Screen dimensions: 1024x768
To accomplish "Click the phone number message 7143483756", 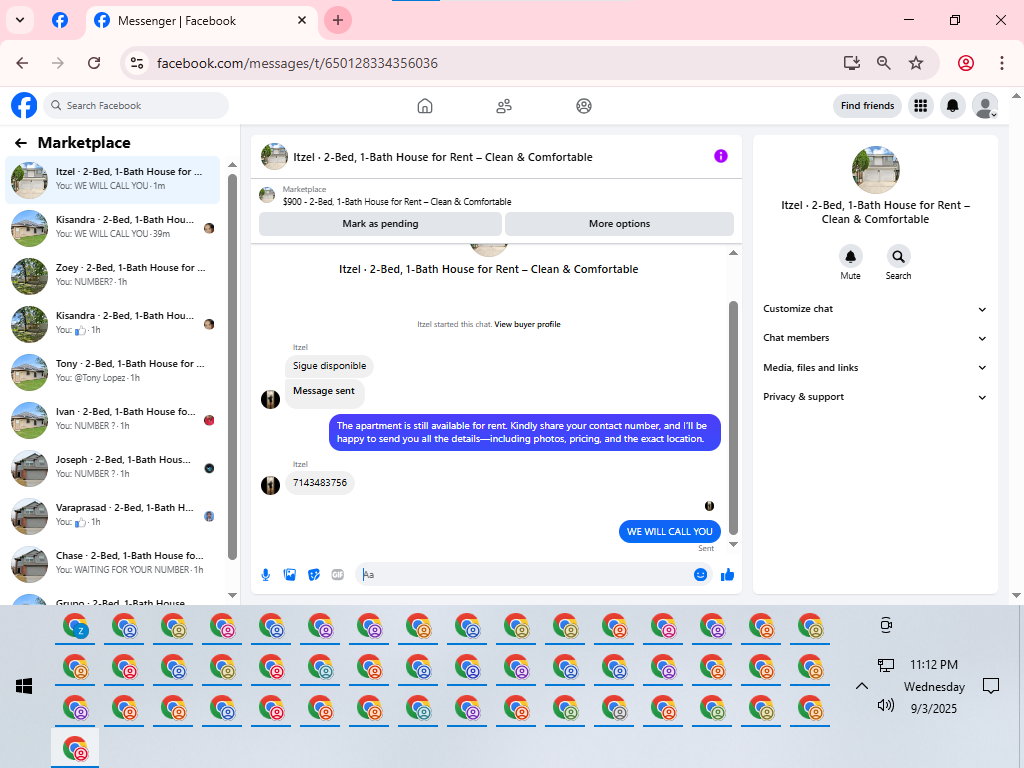I will point(320,483).
